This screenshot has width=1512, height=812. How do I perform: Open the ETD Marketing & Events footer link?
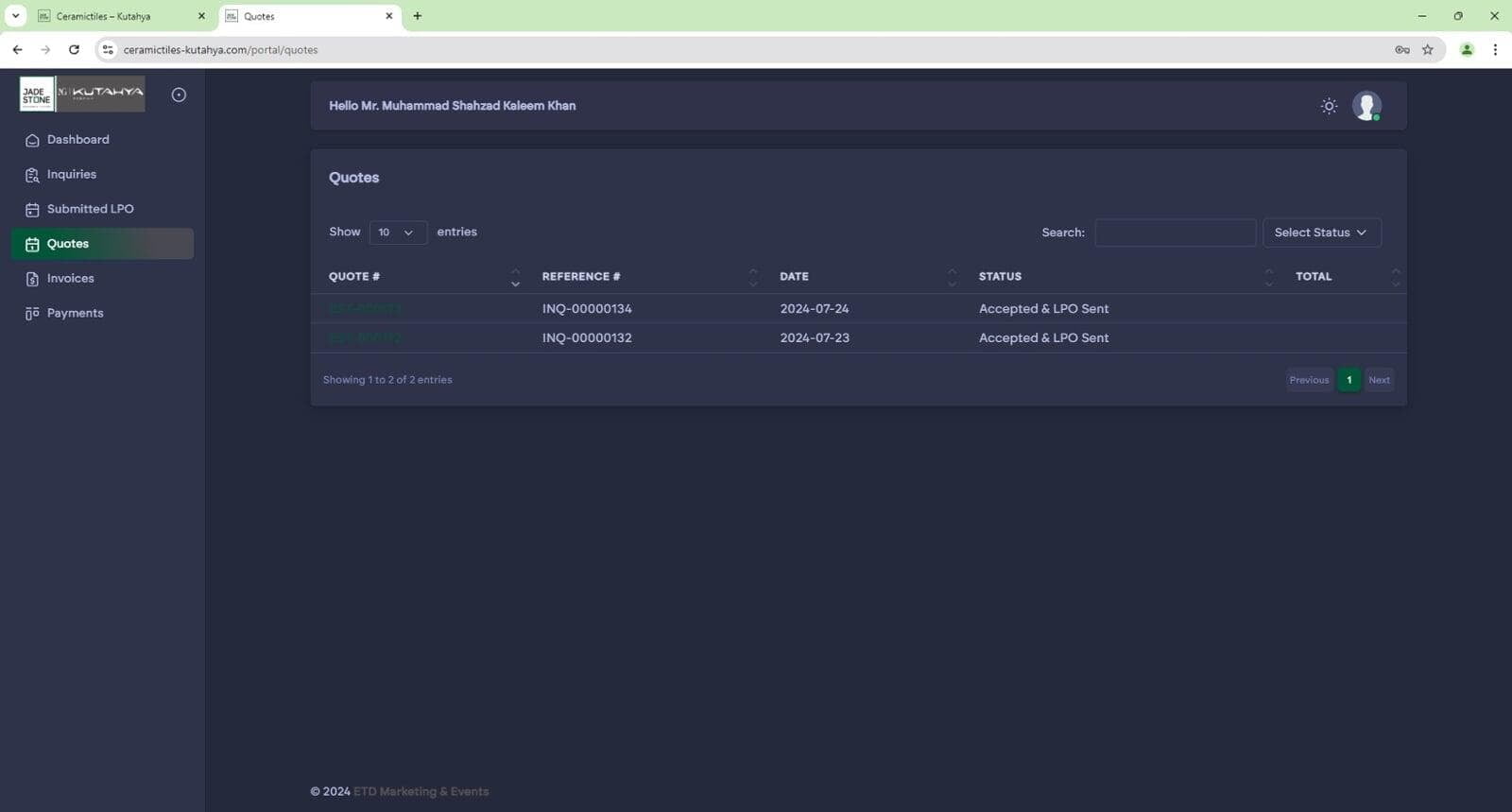click(x=421, y=792)
